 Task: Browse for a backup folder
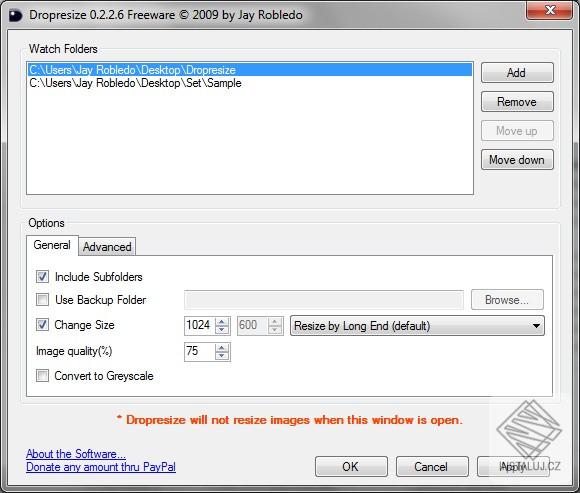tap(507, 300)
